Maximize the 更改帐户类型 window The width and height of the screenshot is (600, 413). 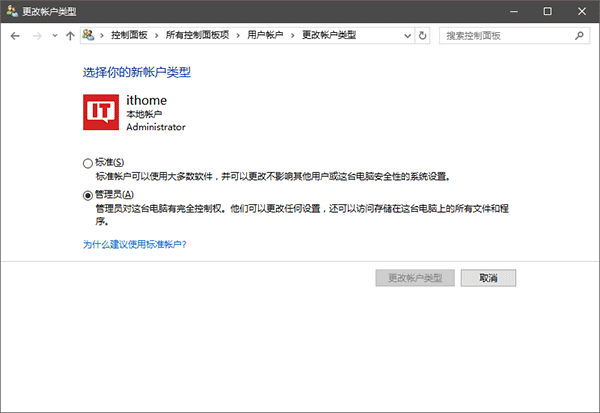point(548,11)
